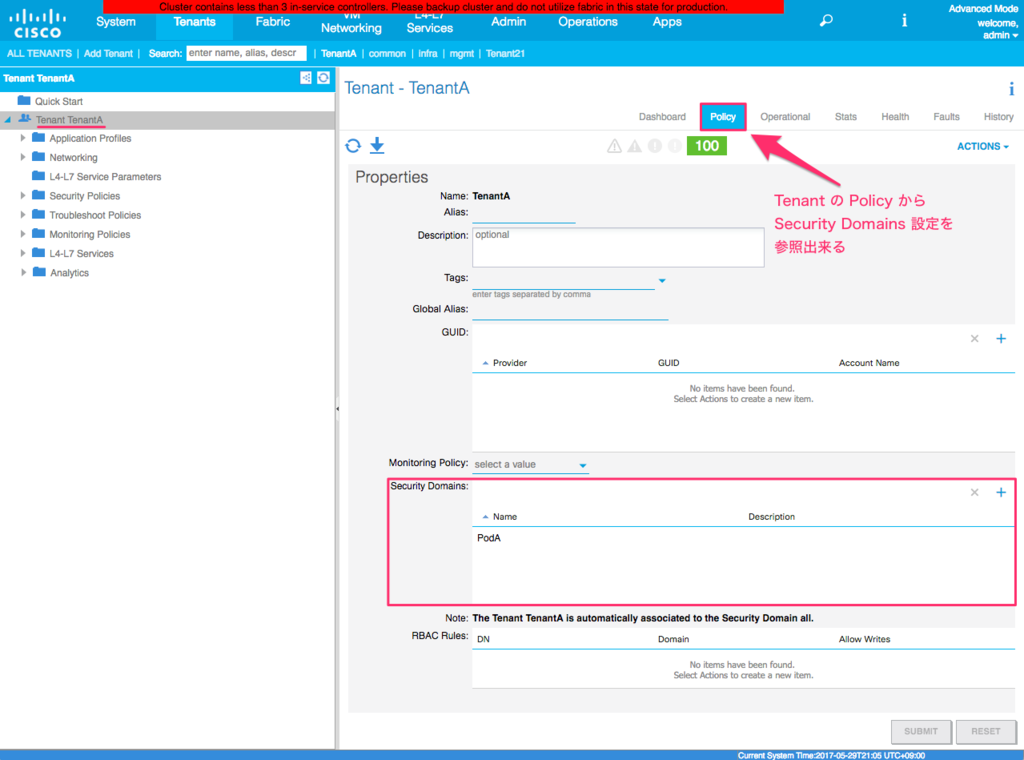Open the common tenant link
Image resolution: width=1024 pixels, height=760 pixels.
387,54
